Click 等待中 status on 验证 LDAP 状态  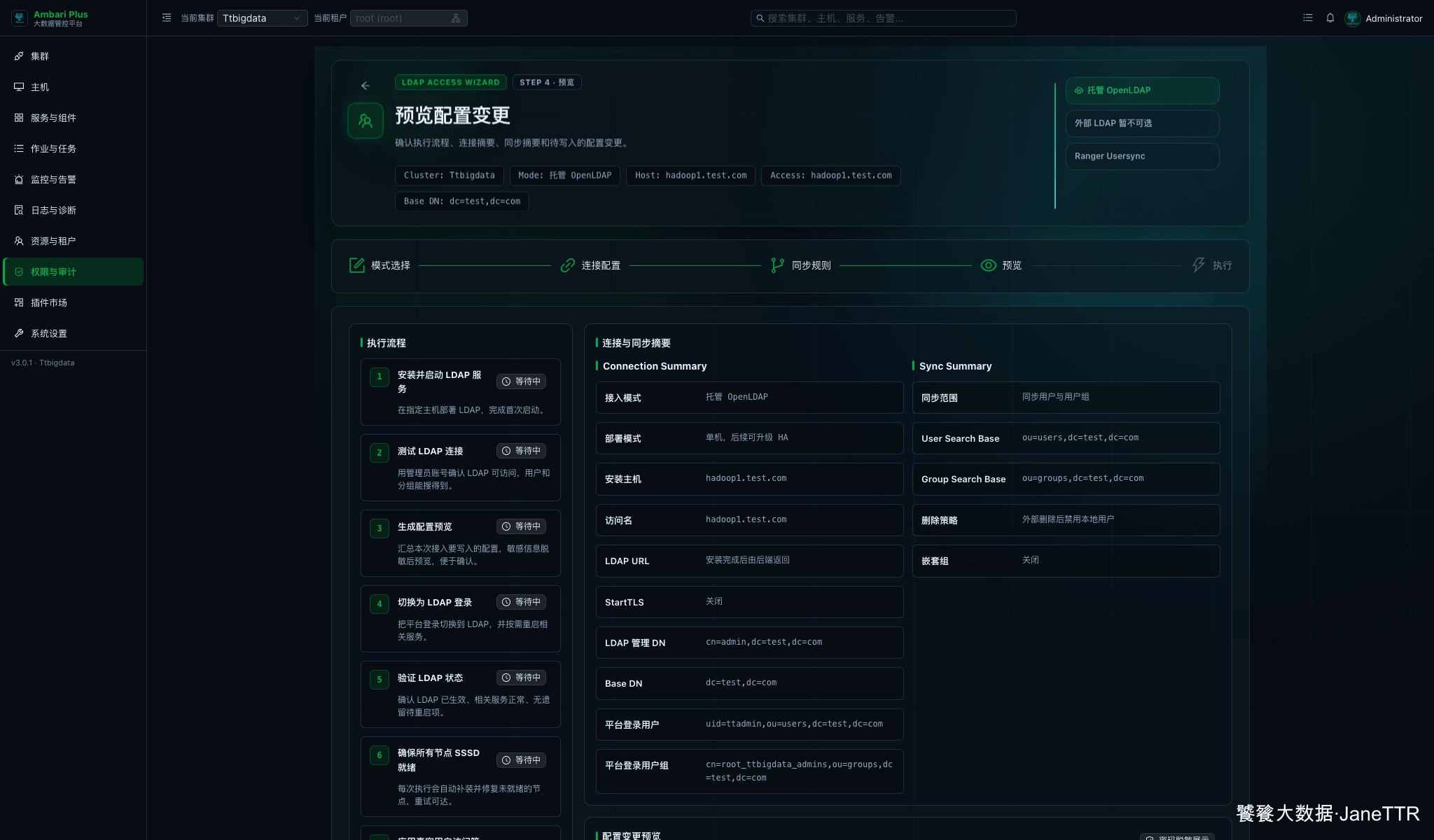(x=522, y=678)
